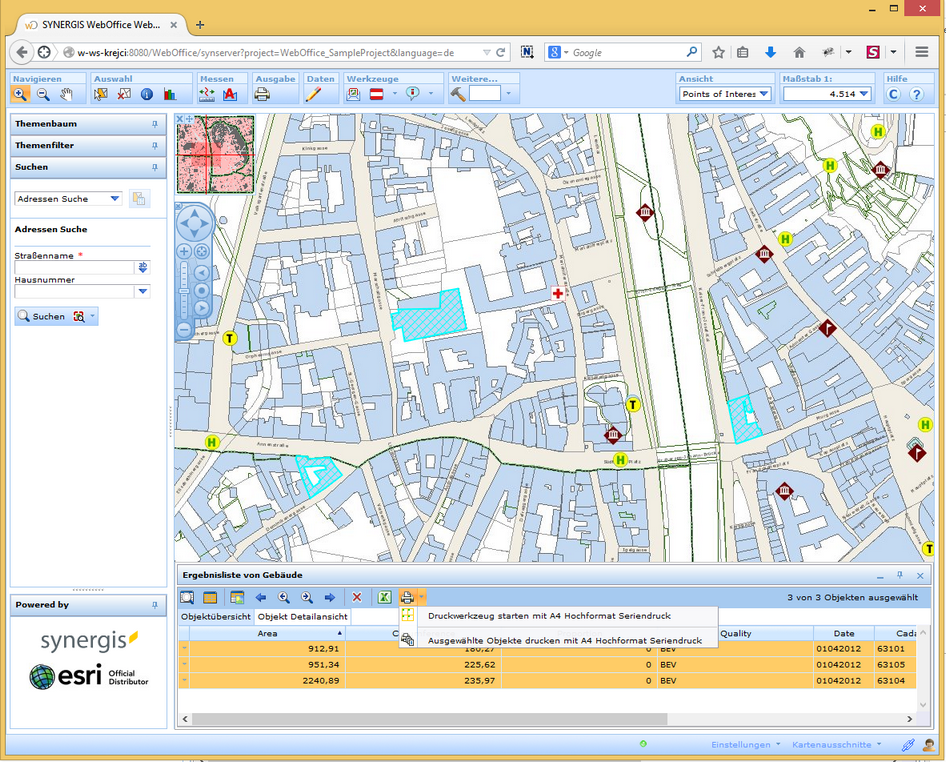This screenshot has width=946, height=762.
Task: Switch to Objektübersicht tab
Action: coord(215,617)
